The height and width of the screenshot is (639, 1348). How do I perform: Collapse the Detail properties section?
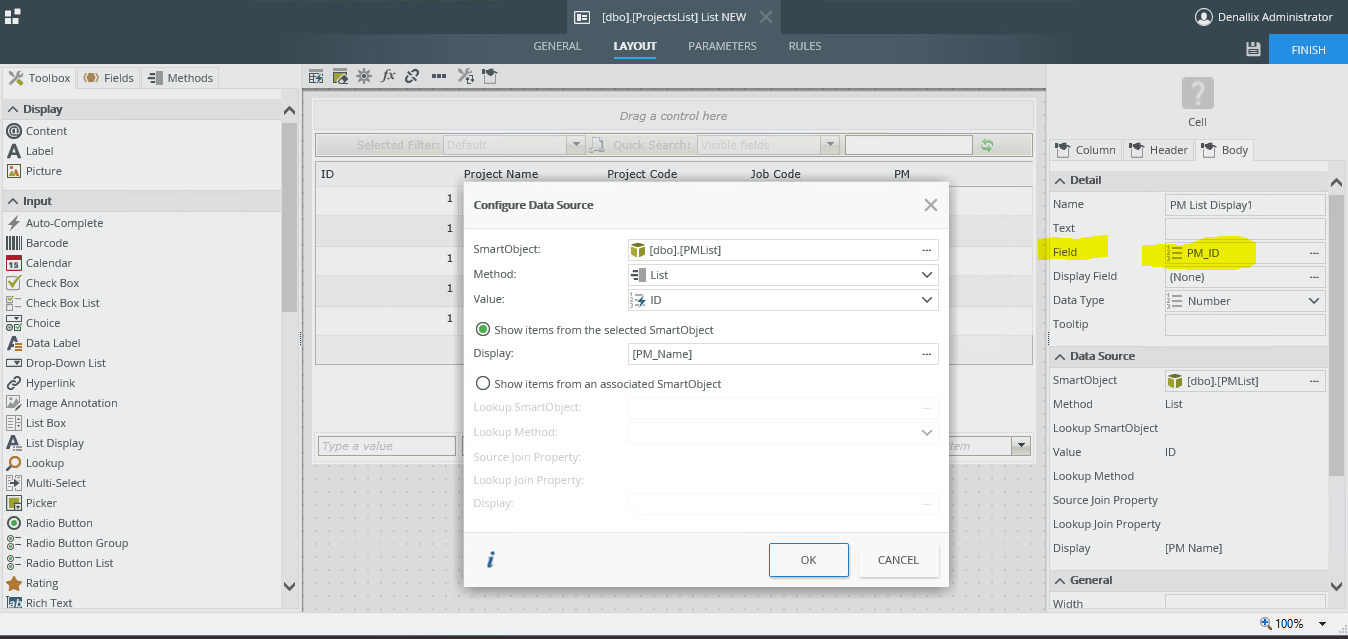(1060, 180)
